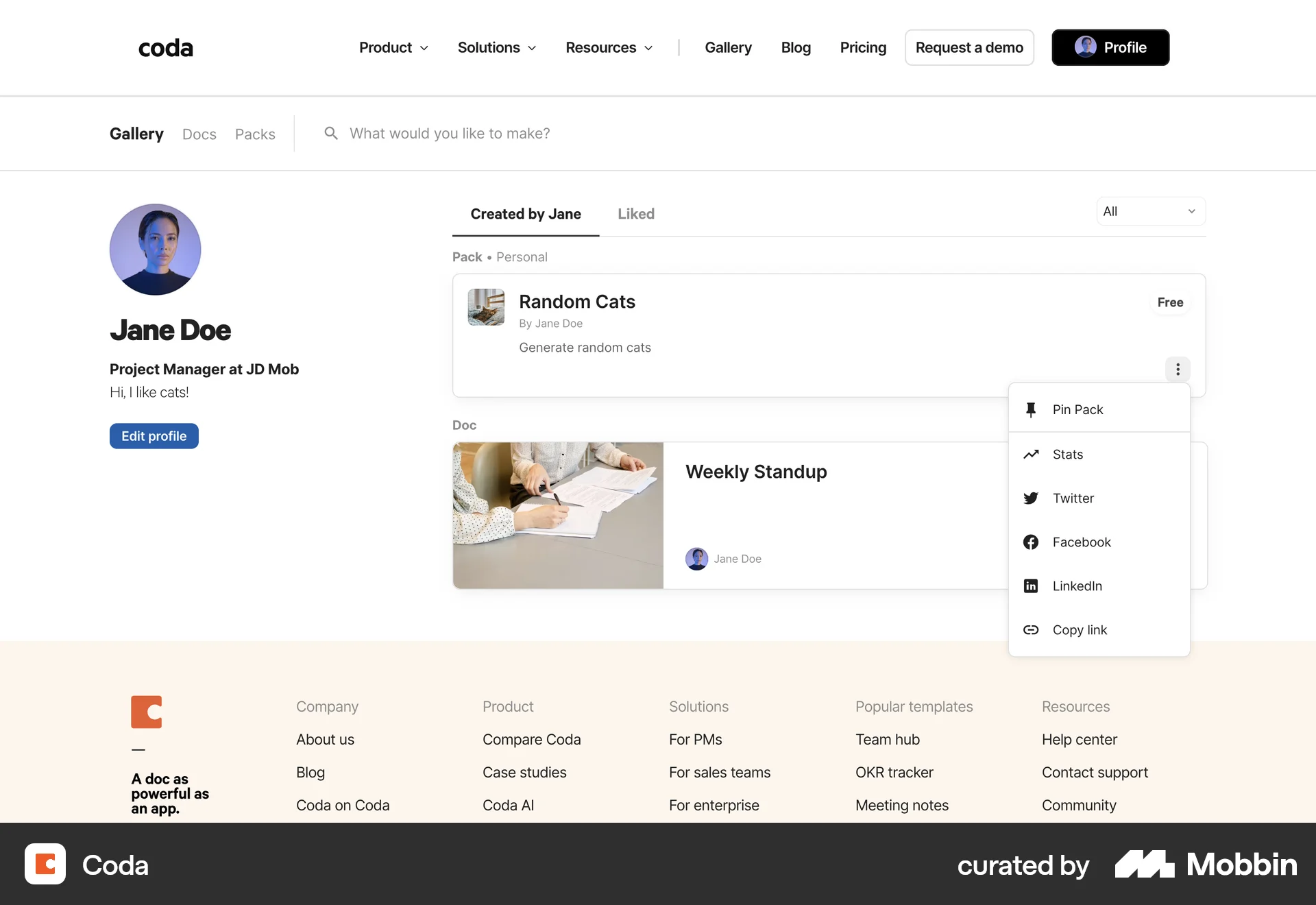Expand the Solutions dropdown in the navbar
The image size is (1316, 905).
[496, 47]
